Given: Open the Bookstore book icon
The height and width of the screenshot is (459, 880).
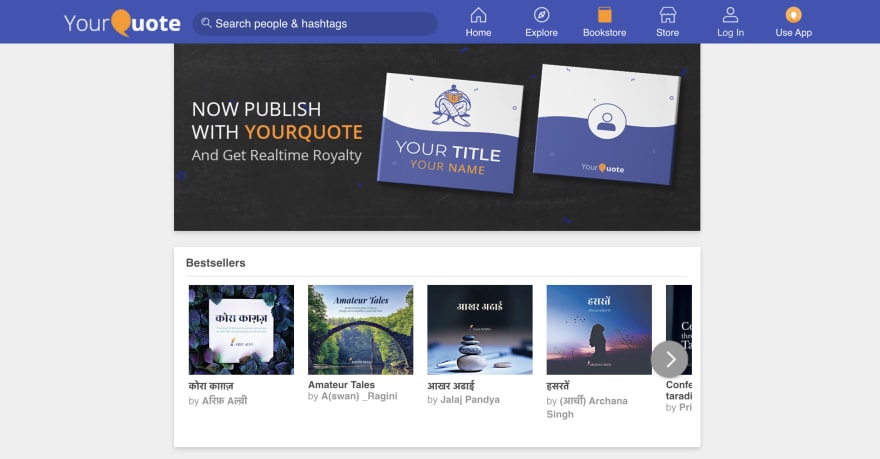Looking at the screenshot, I should pos(604,15).
